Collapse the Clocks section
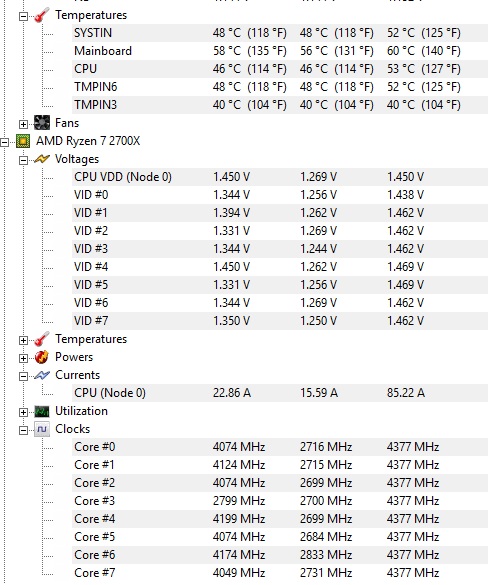Viewport: 488px width, 585px height. pyautogui.click(x=23, y=430)
